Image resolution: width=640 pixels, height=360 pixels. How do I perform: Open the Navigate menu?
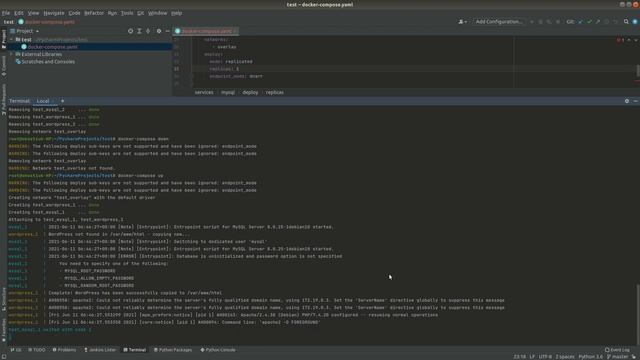54,13
